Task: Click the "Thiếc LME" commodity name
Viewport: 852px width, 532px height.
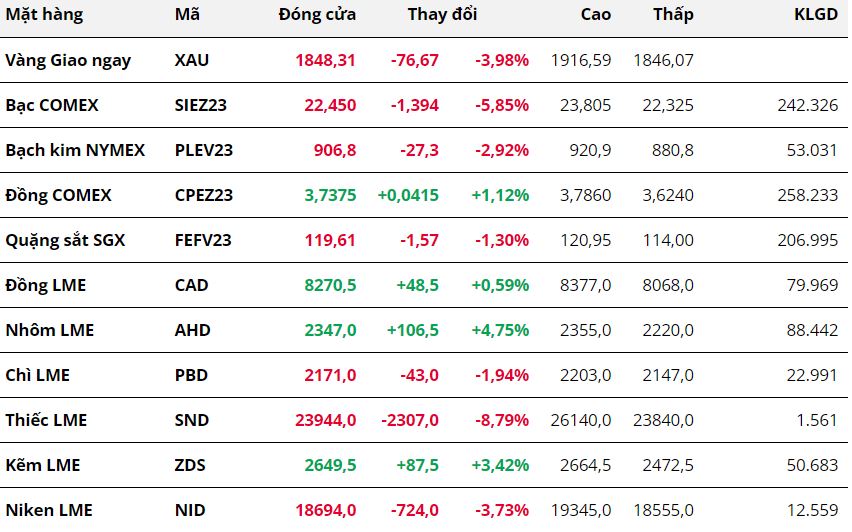Action: (x=46, y=420)
